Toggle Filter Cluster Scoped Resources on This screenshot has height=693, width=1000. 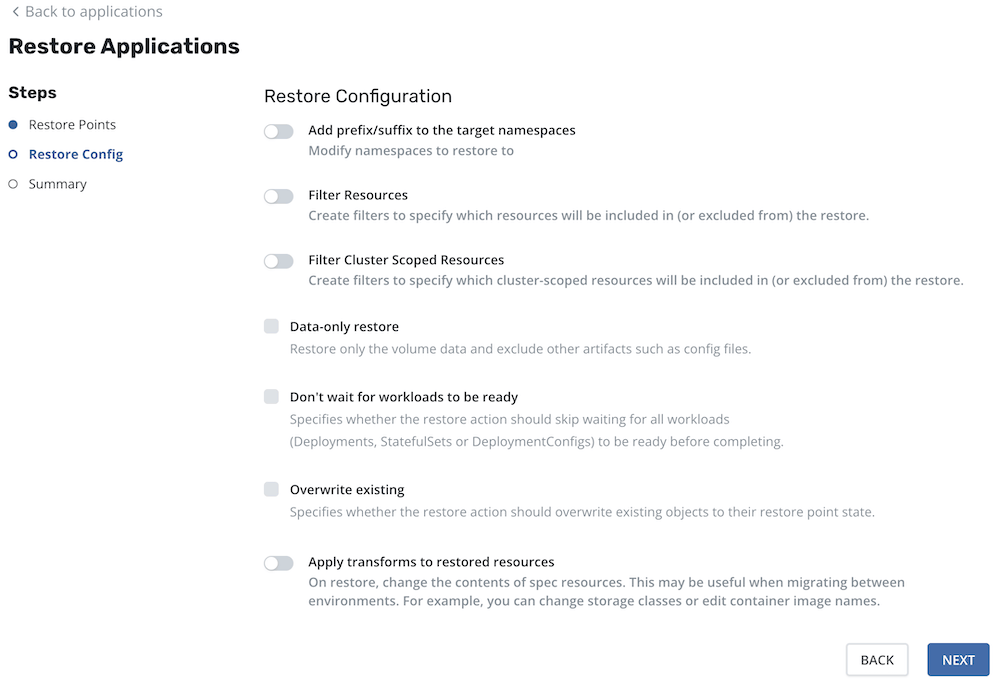279,261
